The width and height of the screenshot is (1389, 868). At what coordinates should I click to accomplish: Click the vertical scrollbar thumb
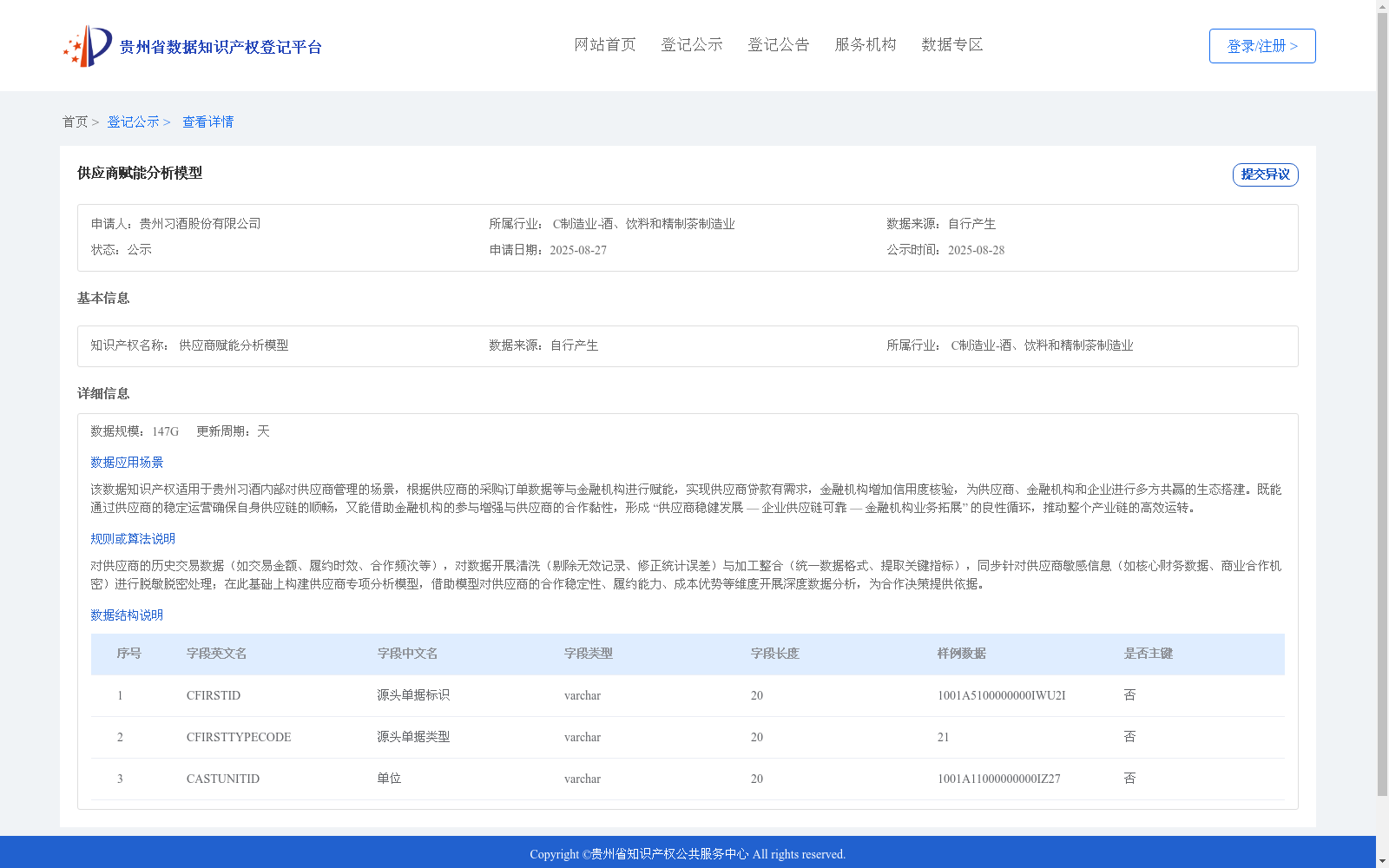point(1382,404)
